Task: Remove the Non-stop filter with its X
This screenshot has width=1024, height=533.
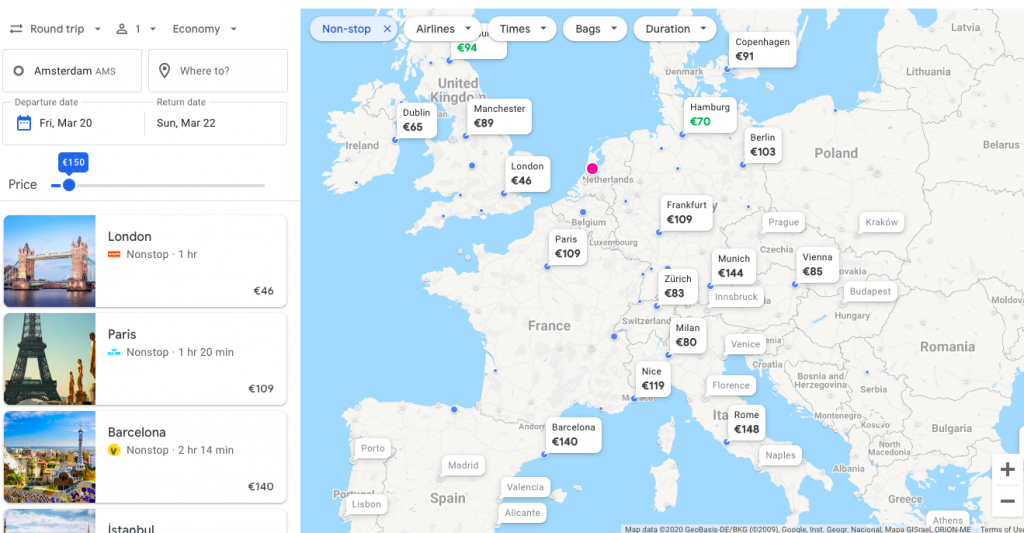Action: (x=387, y=29)
